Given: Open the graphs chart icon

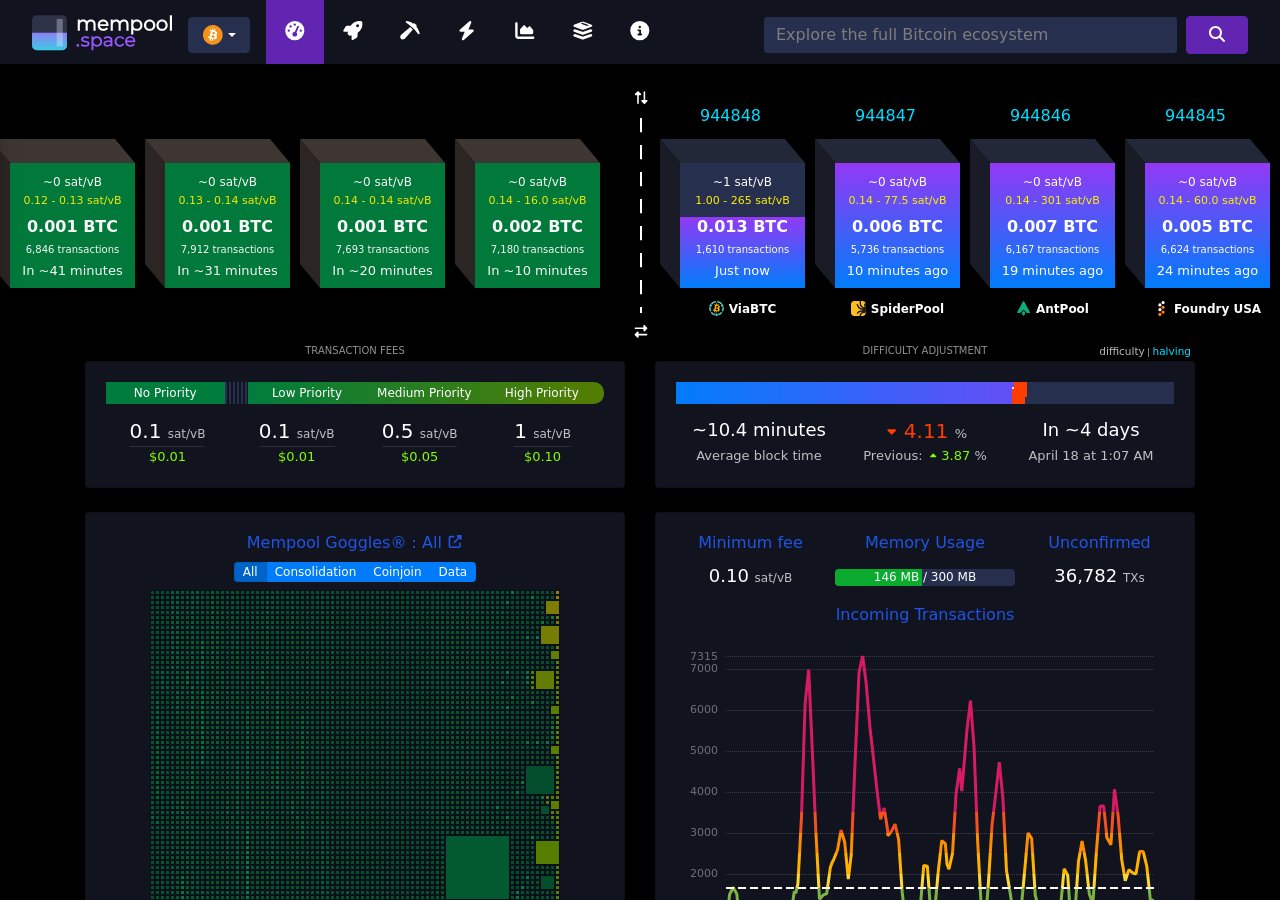Looking at the screenshot, I should (x=524, y=31).
